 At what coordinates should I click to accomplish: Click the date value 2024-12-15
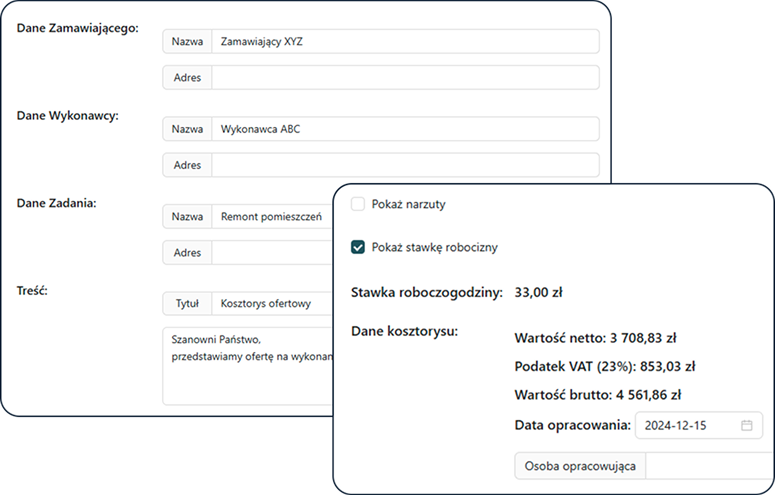point(678,425)
